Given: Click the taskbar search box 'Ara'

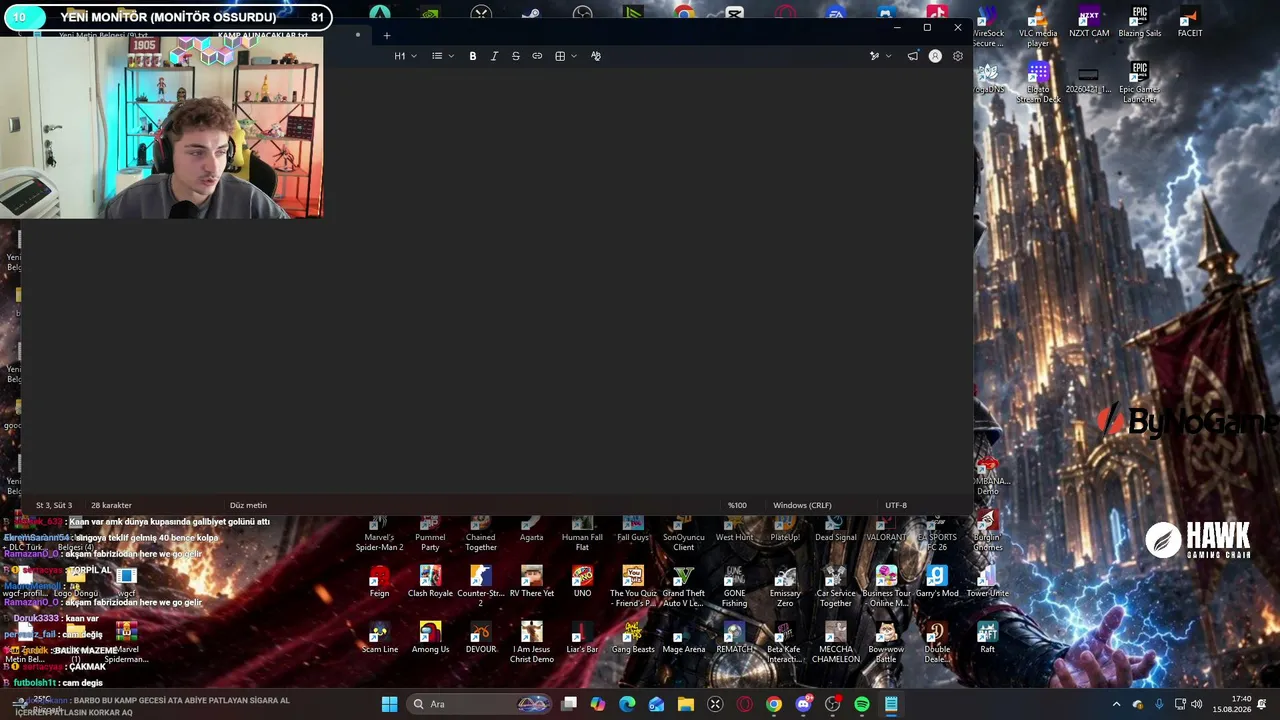Looking at the screenshot, I should (x=479, y=704).
